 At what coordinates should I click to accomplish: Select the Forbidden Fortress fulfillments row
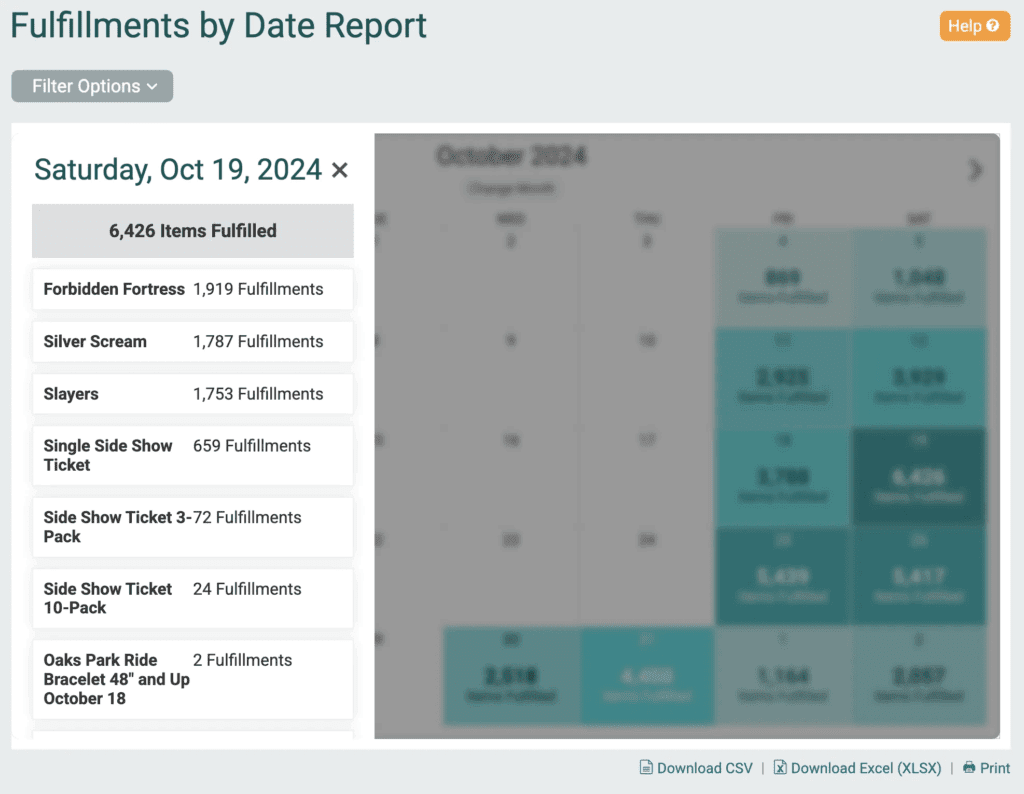coord(192,289)
